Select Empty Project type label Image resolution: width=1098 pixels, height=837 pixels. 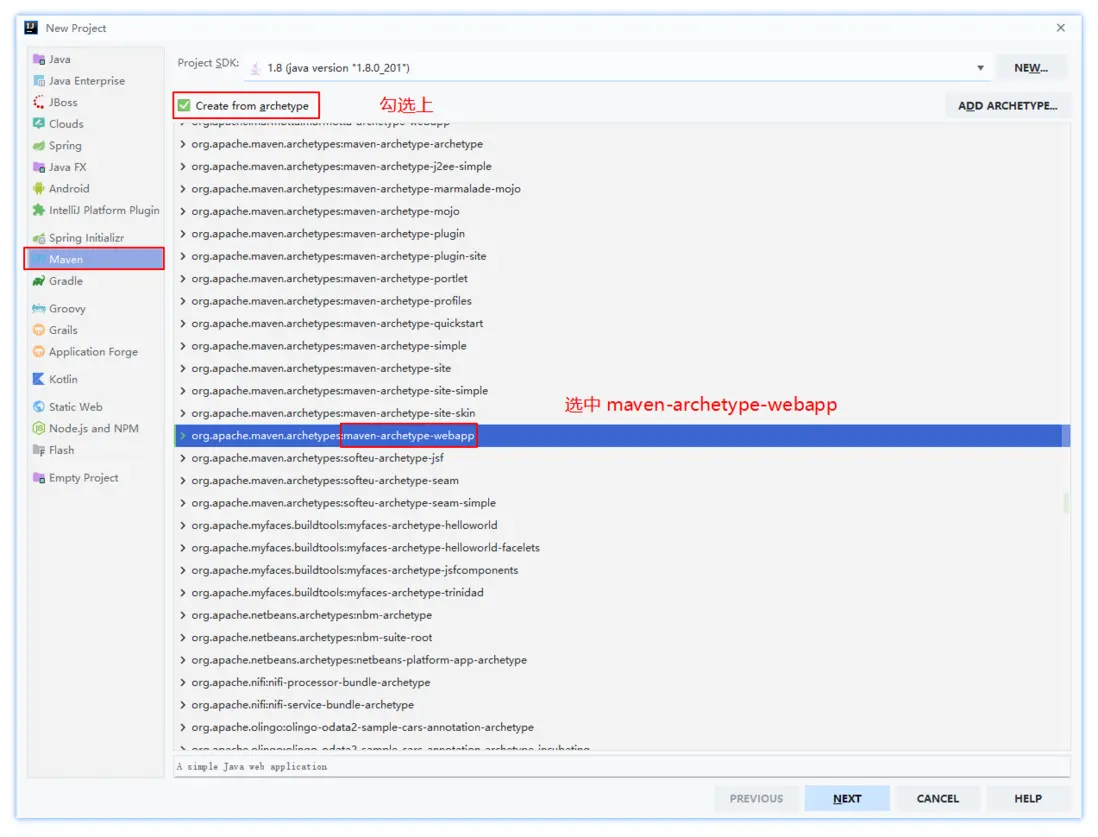click(83, 478)
